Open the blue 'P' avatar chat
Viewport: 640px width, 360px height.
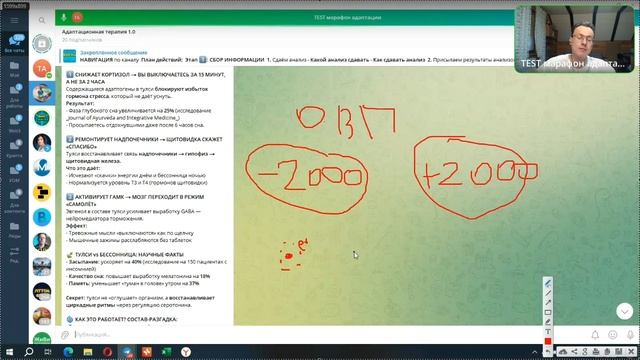point(42,217)
